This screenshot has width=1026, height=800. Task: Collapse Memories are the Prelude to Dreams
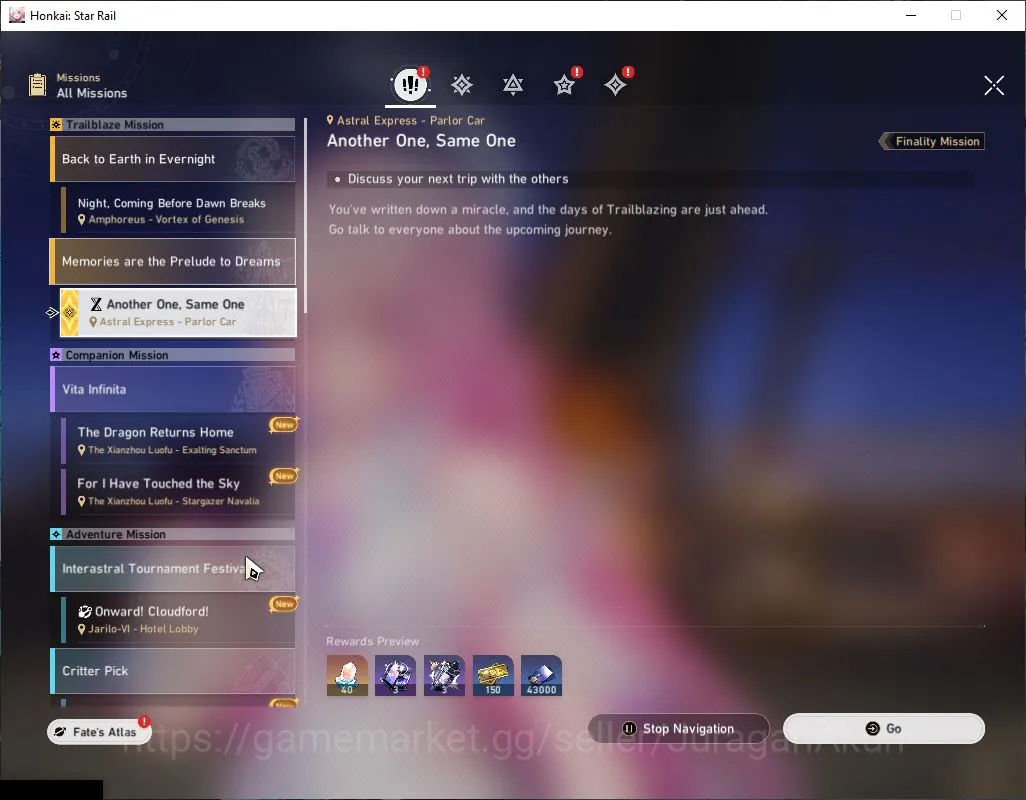point(173,262)
